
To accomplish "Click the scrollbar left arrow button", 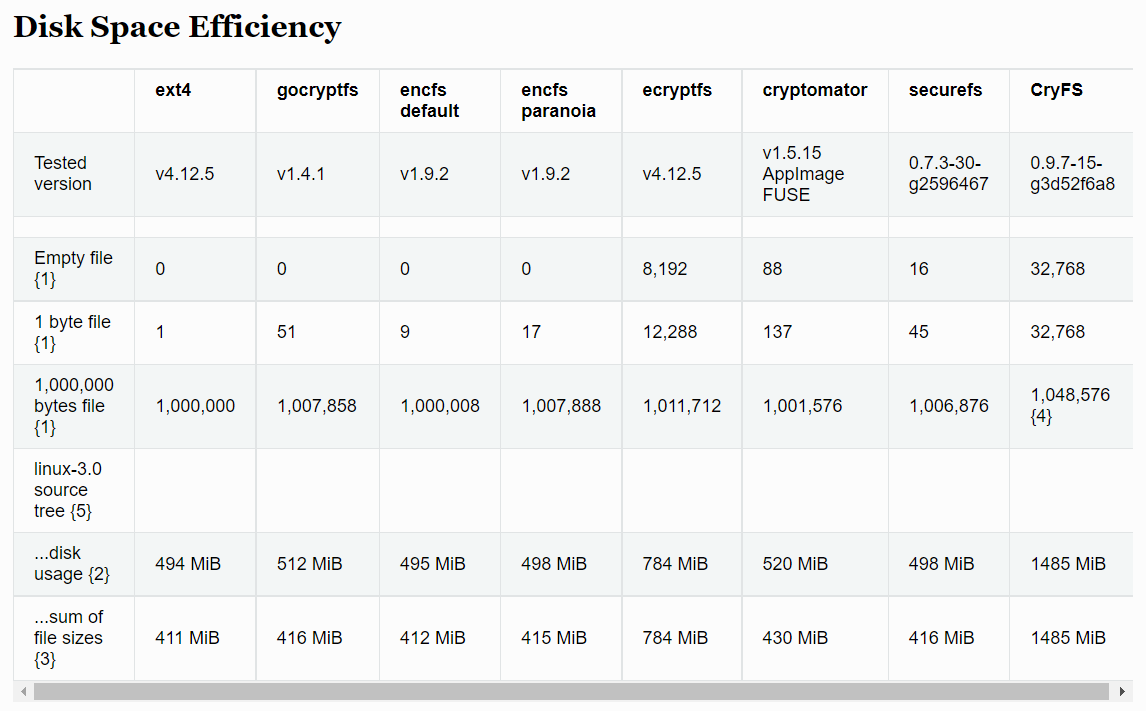I will pyautogui.click(x=21, y=692).
